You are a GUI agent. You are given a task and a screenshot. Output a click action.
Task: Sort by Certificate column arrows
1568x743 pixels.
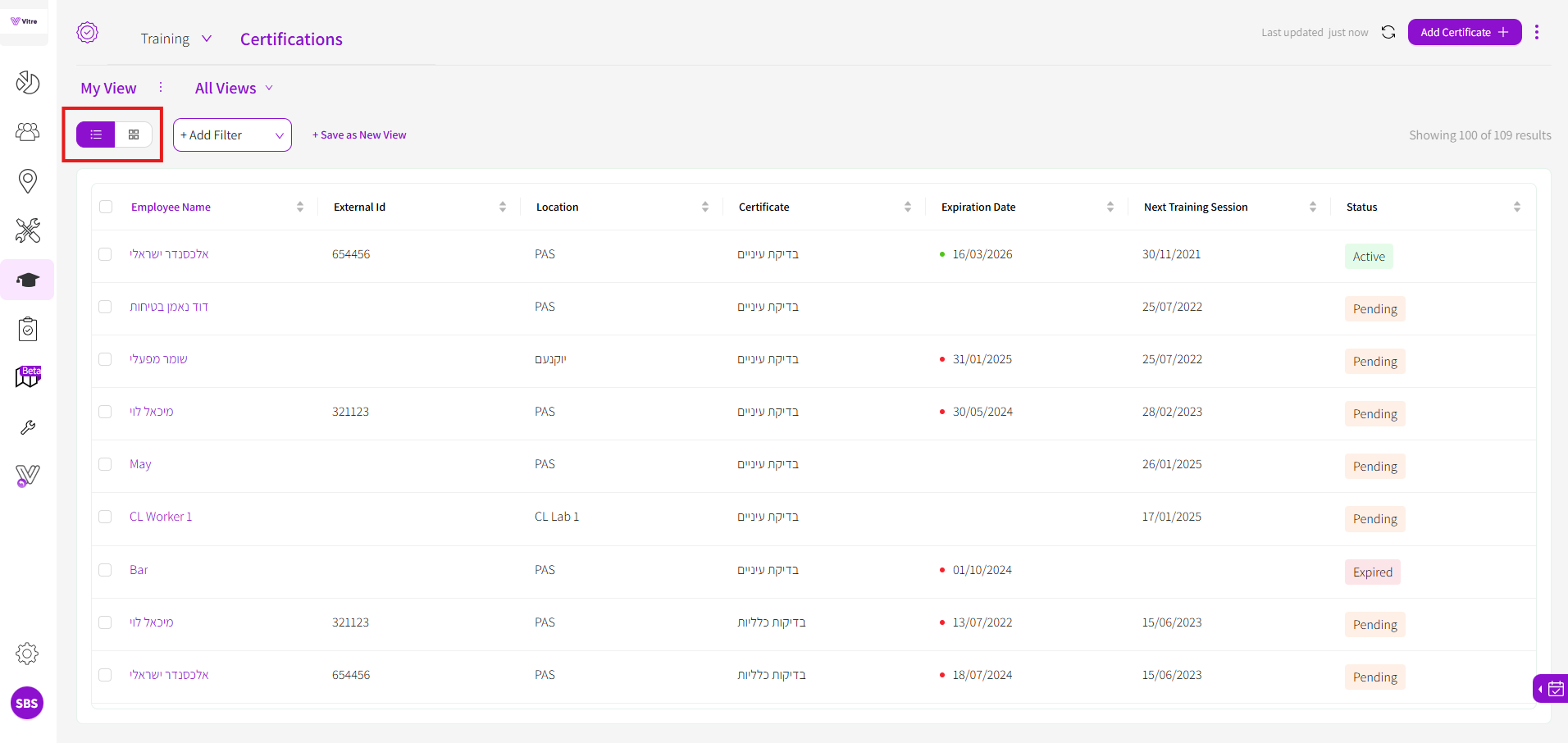coord(908,207)
